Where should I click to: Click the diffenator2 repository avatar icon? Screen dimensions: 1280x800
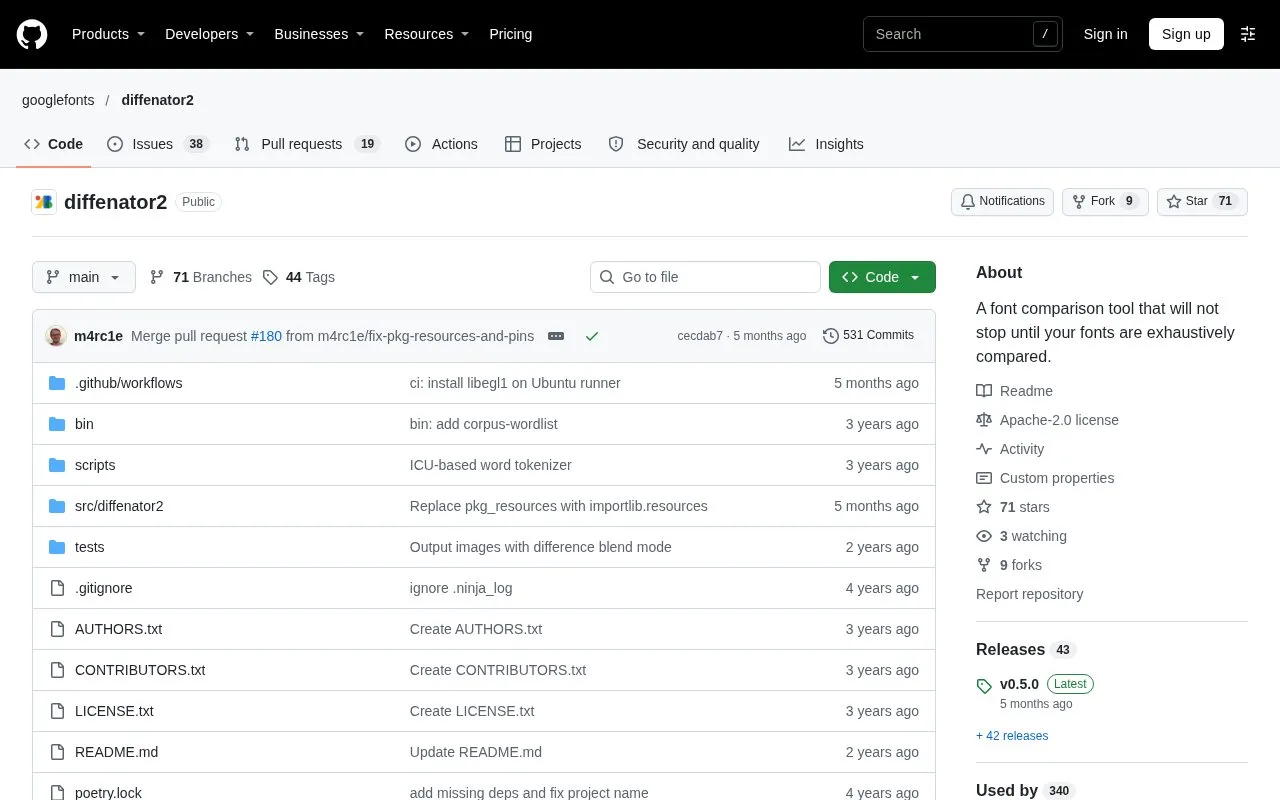coord(44,202)
